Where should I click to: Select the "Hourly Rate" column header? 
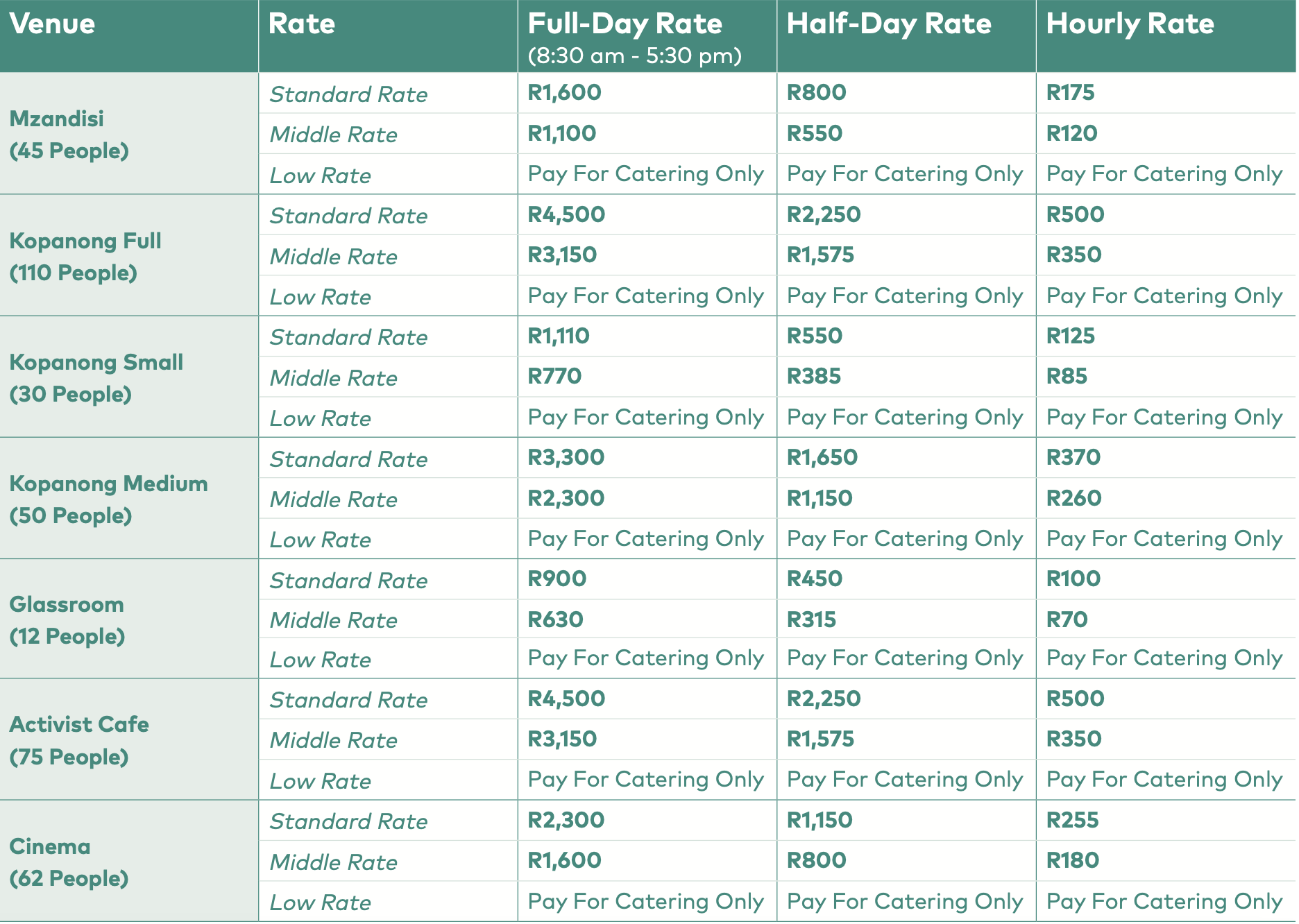click(x=1130, y=24)
